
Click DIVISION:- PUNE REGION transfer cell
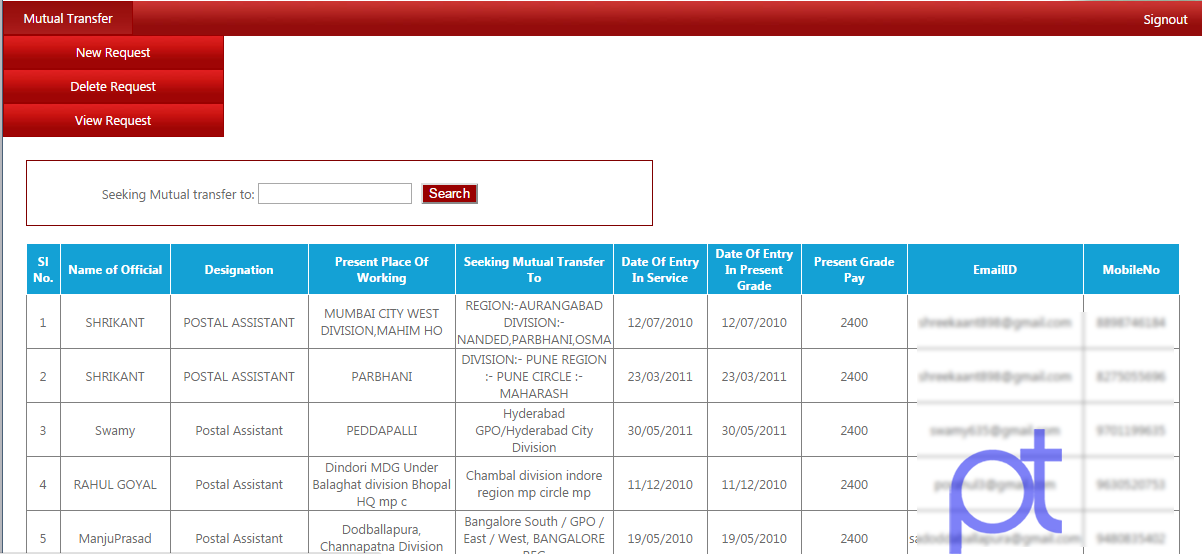point(534,377)
